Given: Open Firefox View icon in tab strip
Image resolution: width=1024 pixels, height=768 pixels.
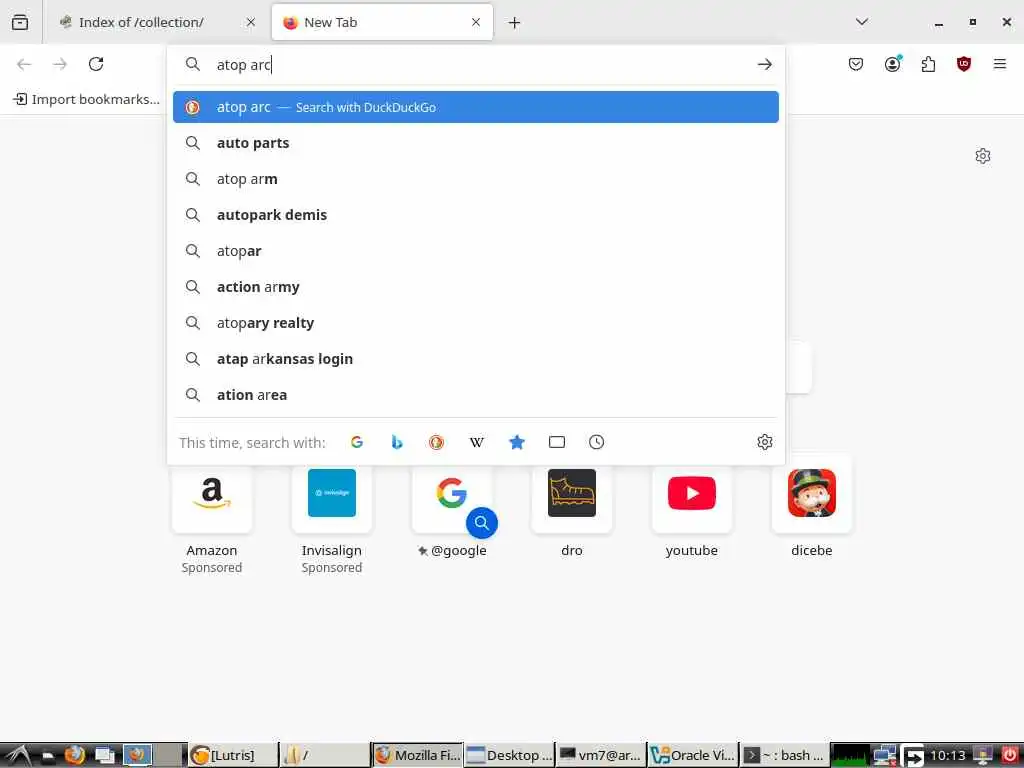Looking at the screenshot, I should [20, 22].
